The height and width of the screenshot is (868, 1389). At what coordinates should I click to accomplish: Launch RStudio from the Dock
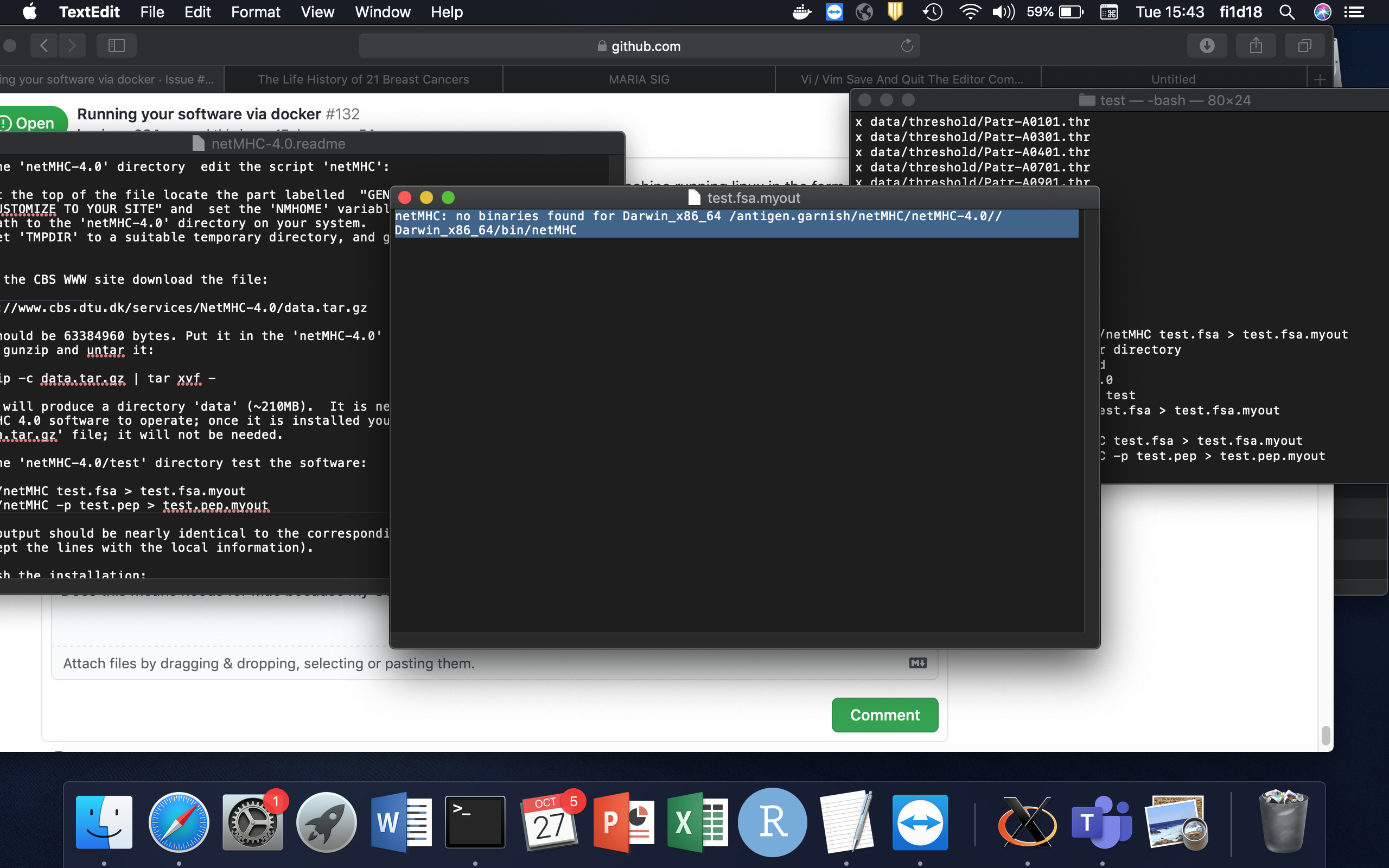click(771, 821)
